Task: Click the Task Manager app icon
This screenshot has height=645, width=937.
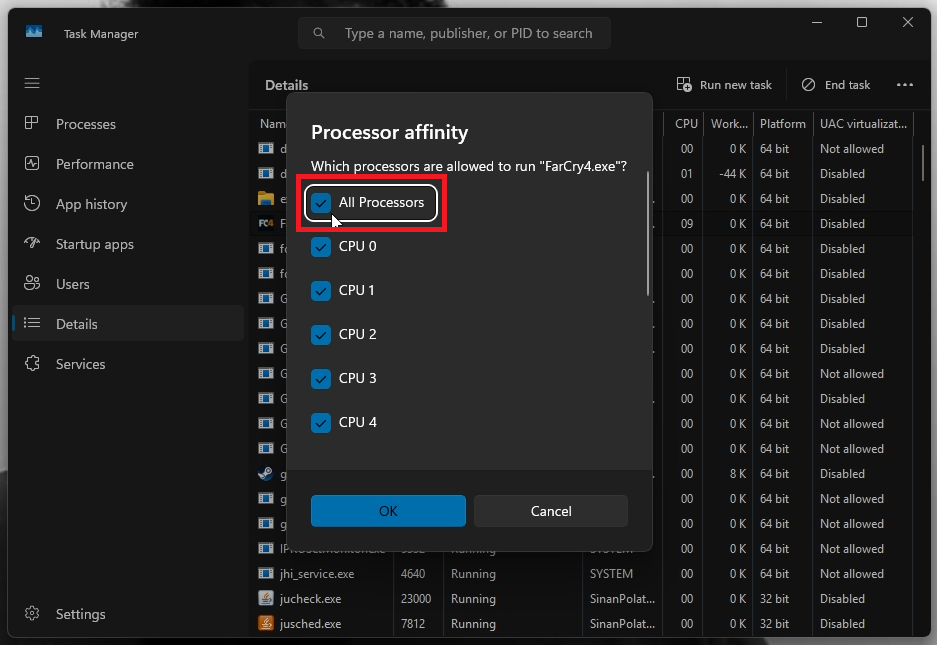Action: pos(34,32)
